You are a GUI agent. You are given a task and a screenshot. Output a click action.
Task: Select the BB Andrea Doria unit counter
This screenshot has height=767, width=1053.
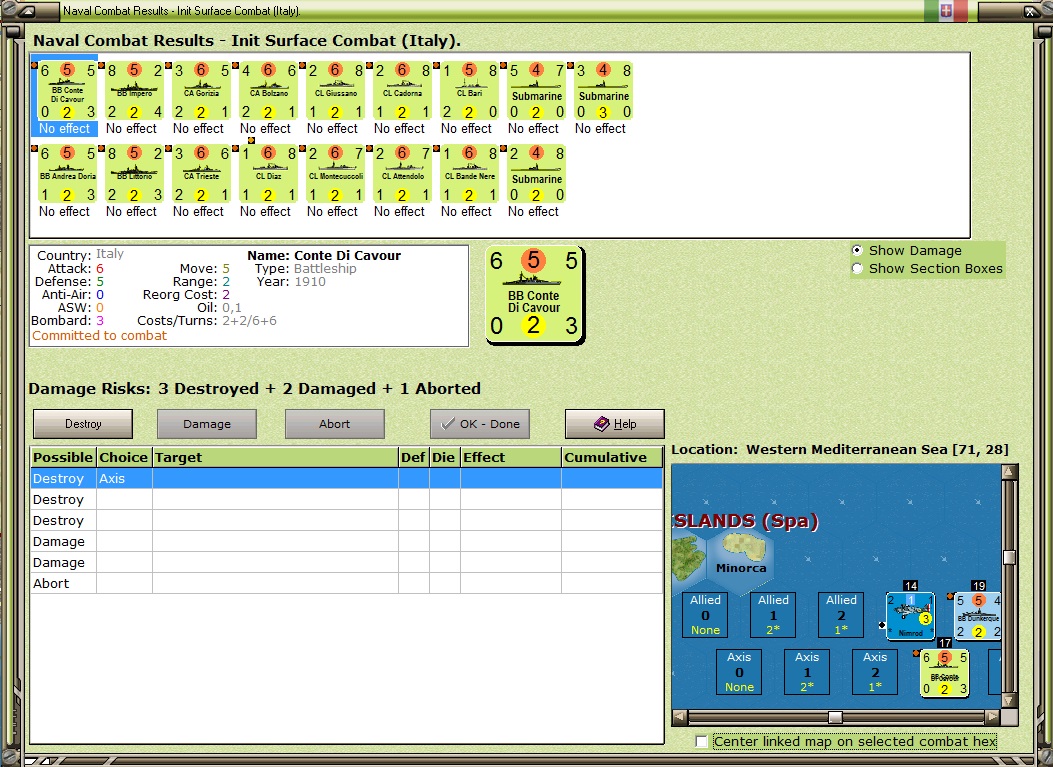pos(66,174)
